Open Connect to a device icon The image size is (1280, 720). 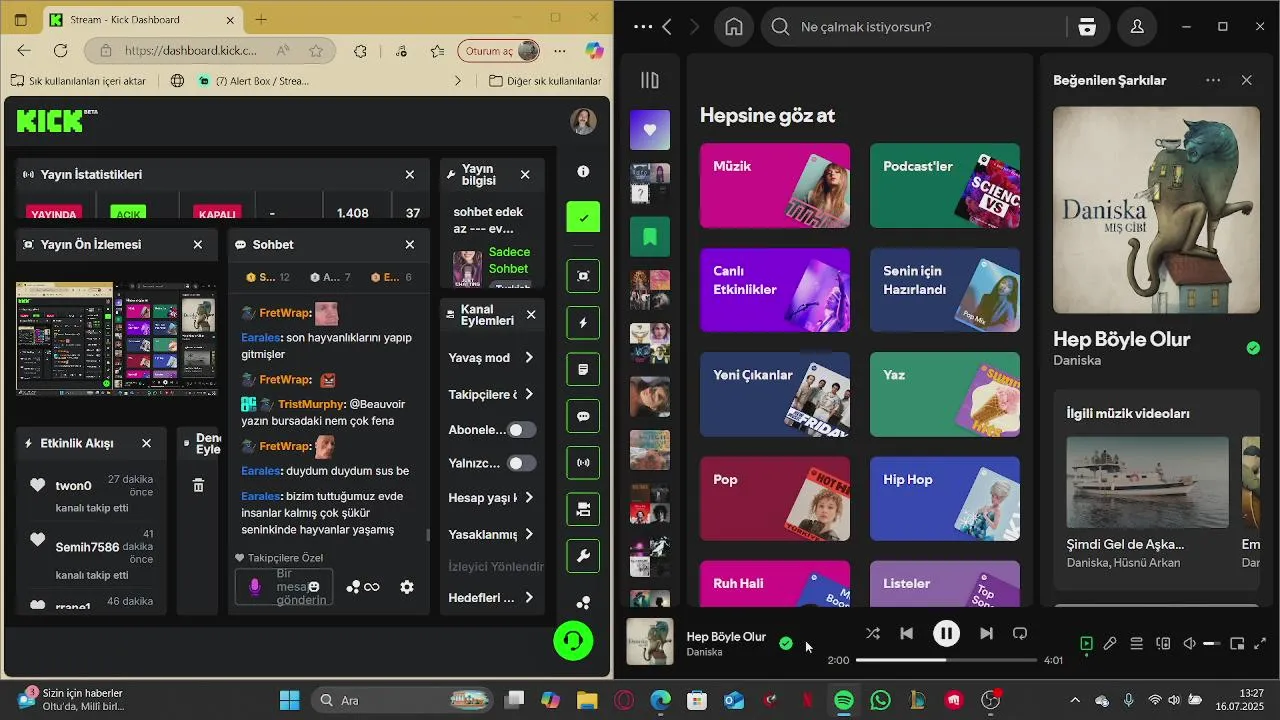tap(1163, 644)
